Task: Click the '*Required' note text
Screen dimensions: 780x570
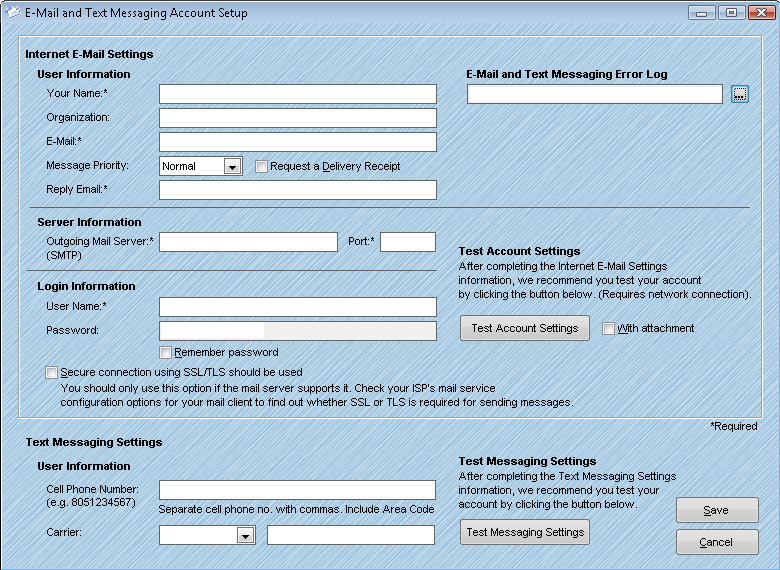Action: click(734, 426)
